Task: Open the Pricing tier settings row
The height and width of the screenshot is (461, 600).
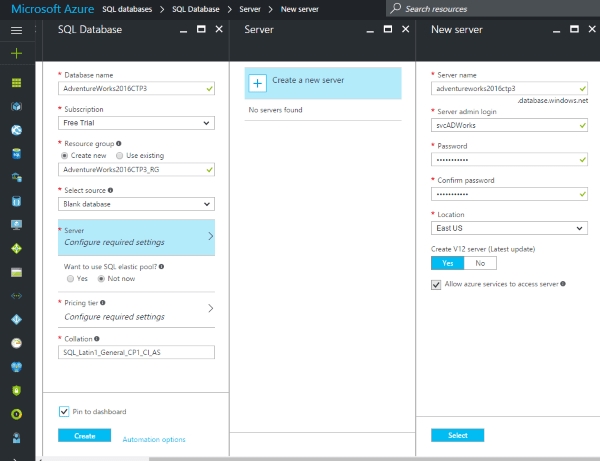Action: [136, 309]
